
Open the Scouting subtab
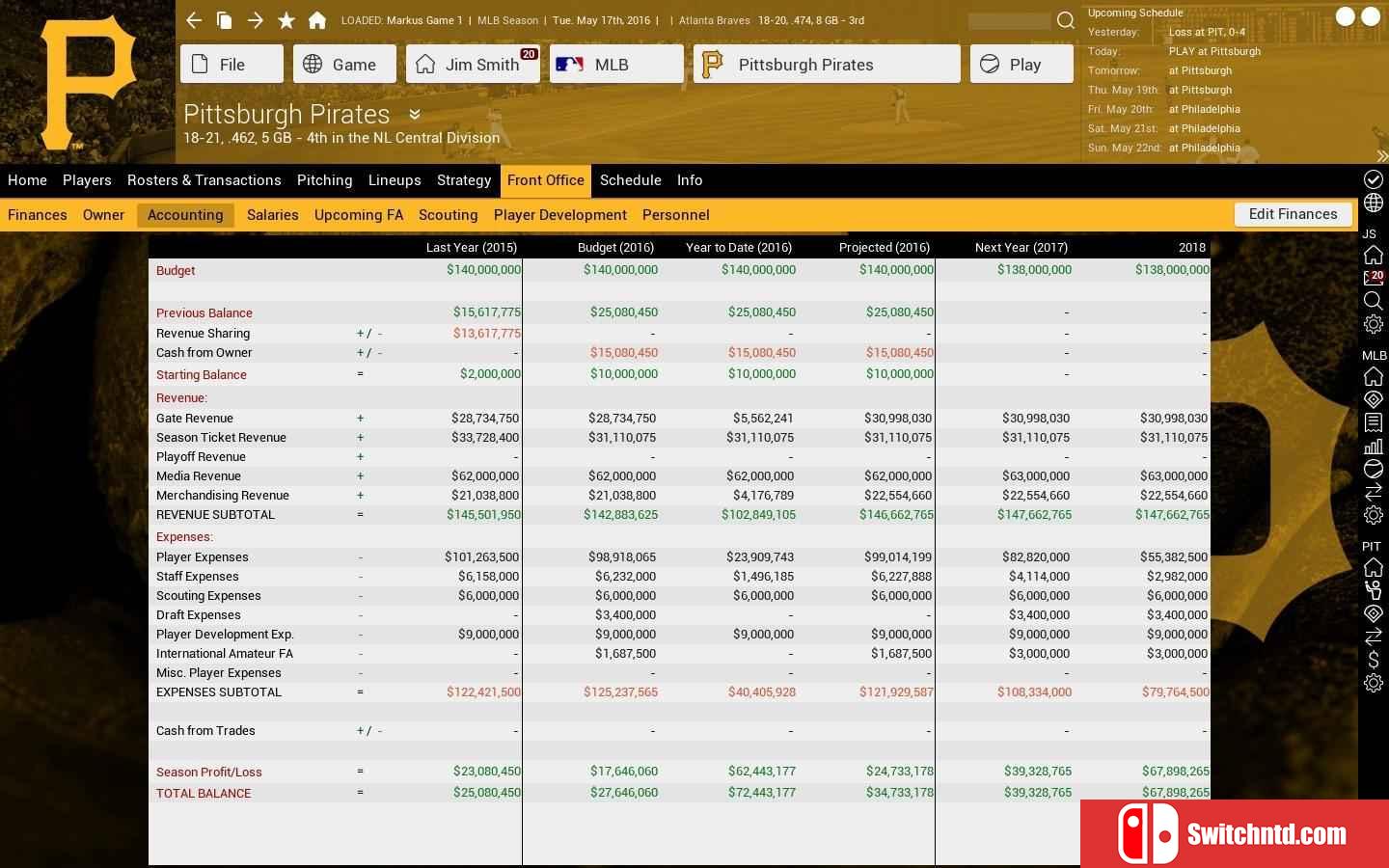[448, 215]
